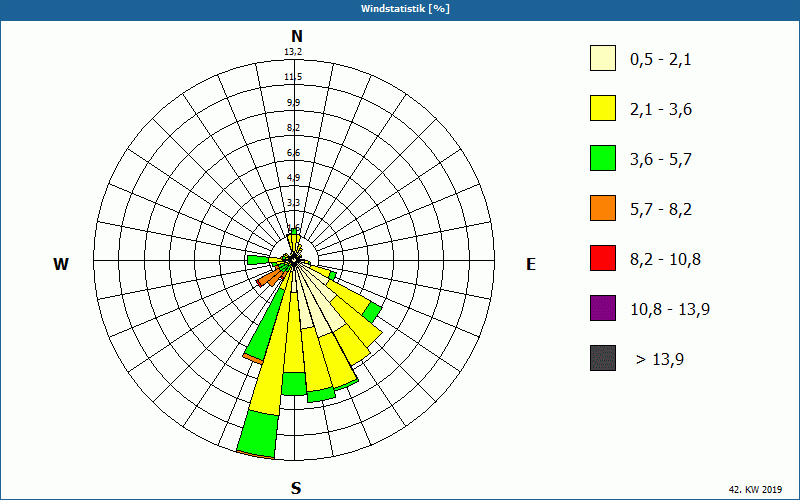Click the 9,9 radial axis value

[x=293, y=103]
